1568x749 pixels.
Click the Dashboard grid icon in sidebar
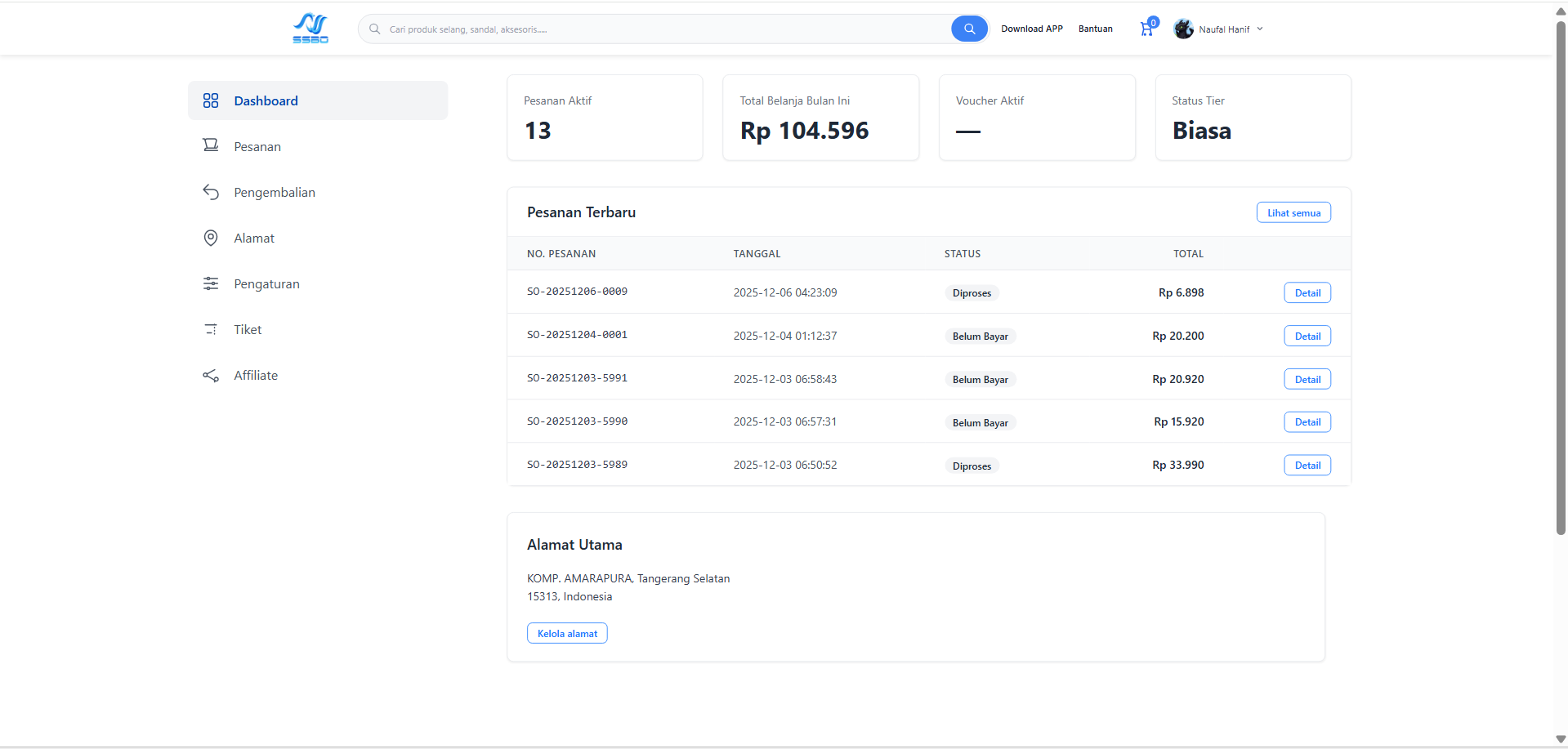pos(211,100)
